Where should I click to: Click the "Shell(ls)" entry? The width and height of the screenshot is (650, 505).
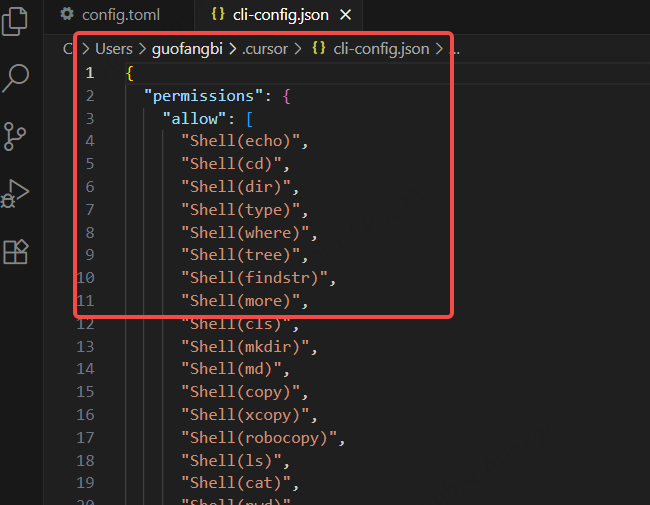pos(231,461)
